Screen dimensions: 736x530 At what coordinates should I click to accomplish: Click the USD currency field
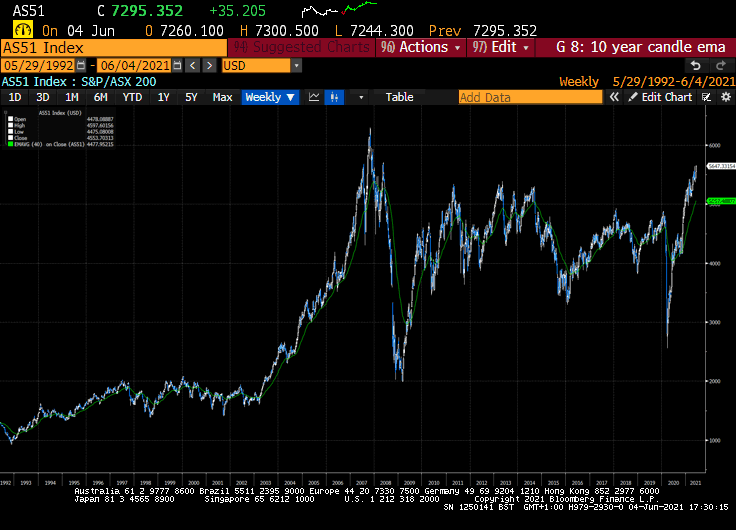(256, 65)
